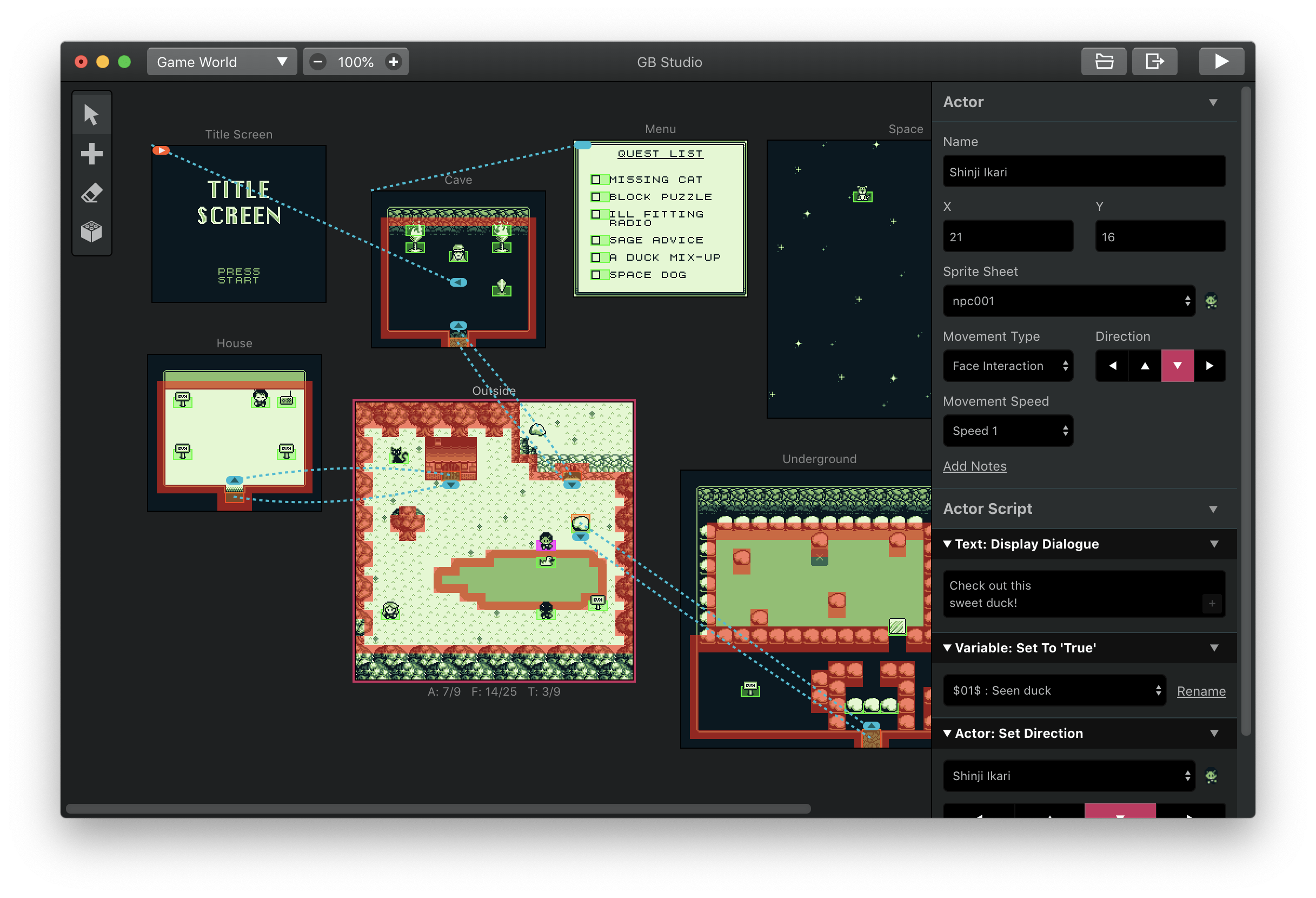Screen dimensions: 1316x898
Task: Open the Display Dialogue event options arrow
Action: [1214, 544]
